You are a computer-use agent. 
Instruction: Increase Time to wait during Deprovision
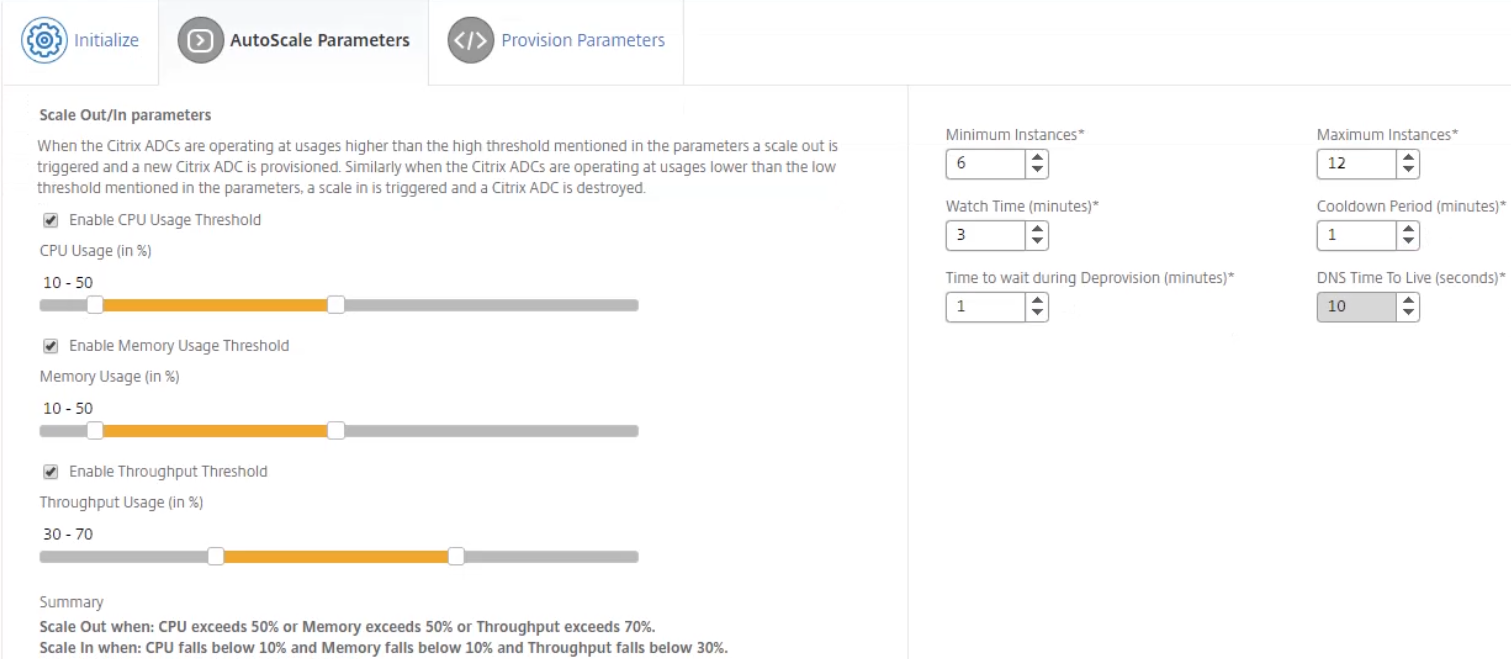1037,300
